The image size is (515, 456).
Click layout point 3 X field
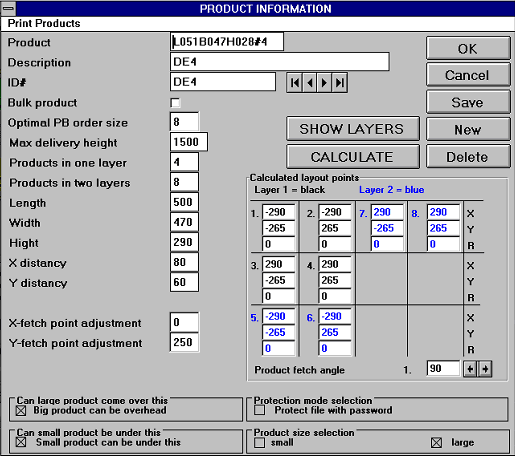pyautogui.click(x=279, y=264)
